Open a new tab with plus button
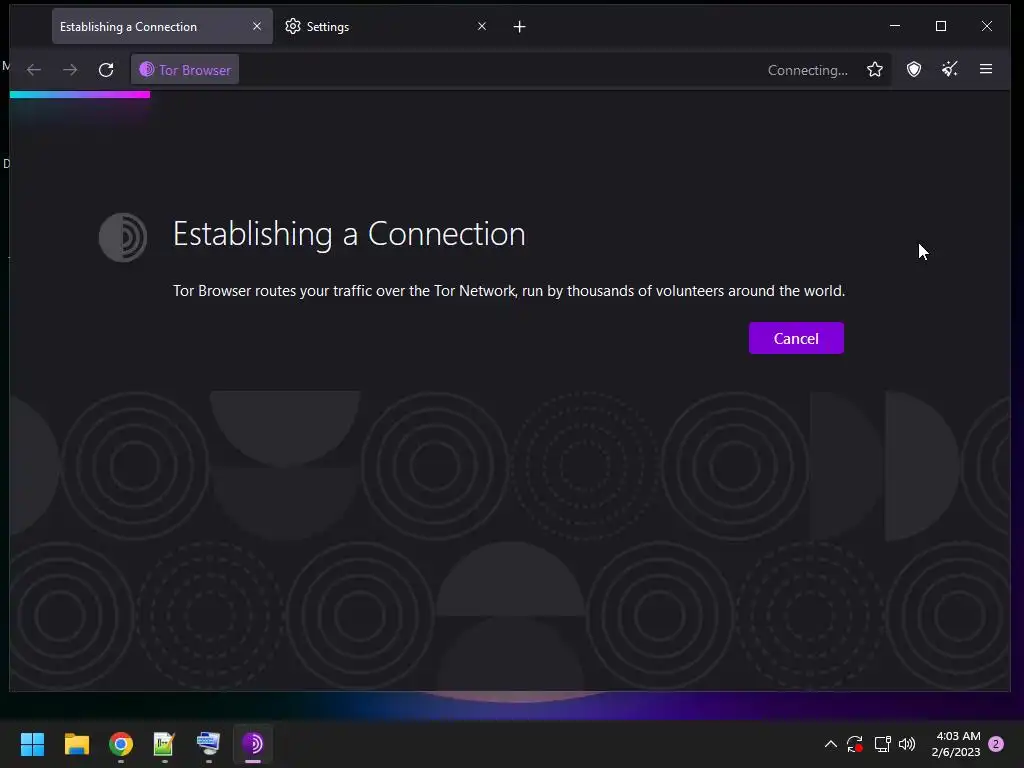Viewport: 1024px width, 768px height. click(x=519, y=27)
